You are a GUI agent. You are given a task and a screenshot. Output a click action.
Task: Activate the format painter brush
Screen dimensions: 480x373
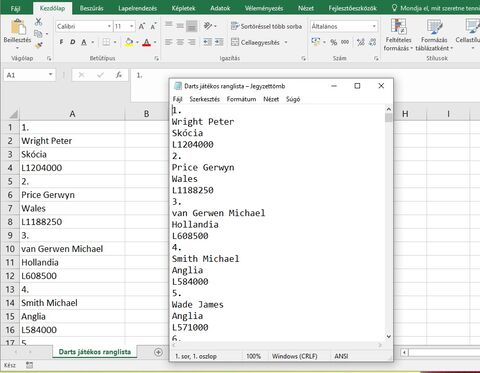point(39,45)
